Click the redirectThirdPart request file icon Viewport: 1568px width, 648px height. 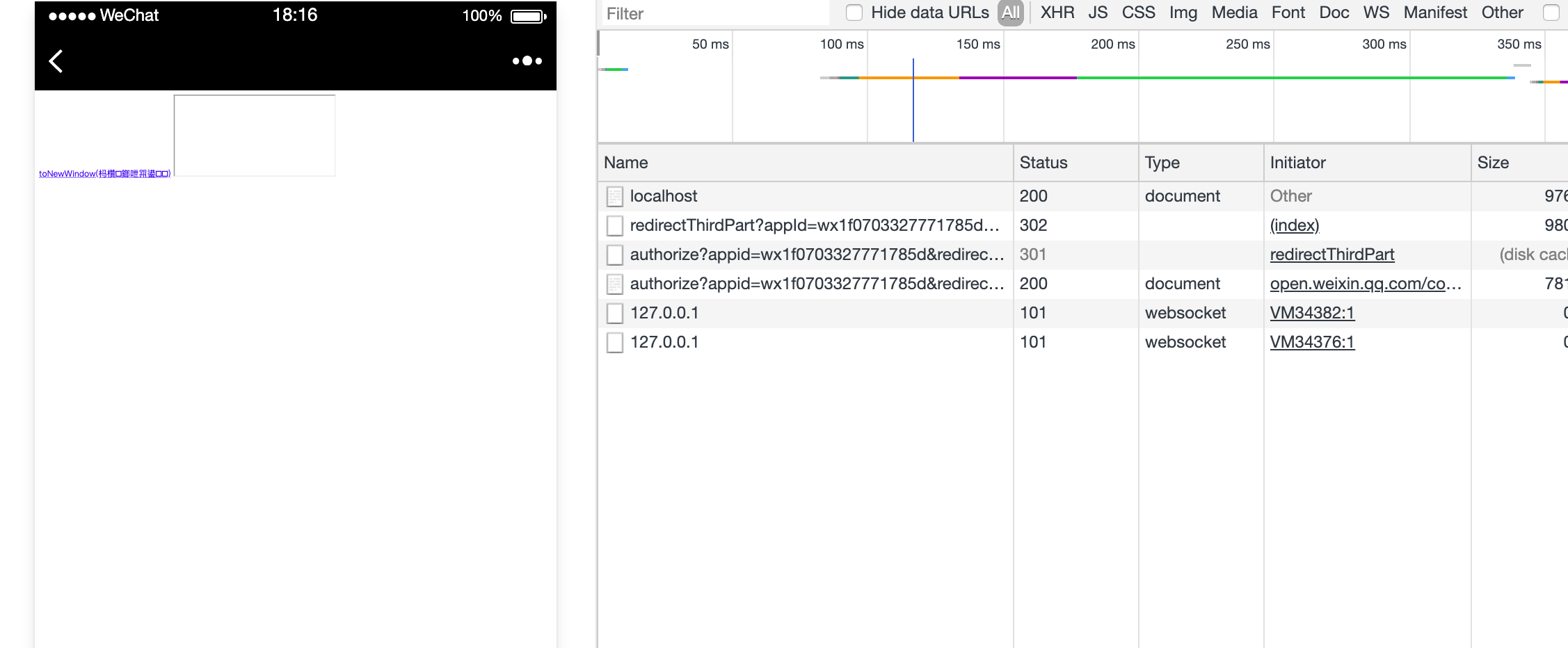point(614,226)
